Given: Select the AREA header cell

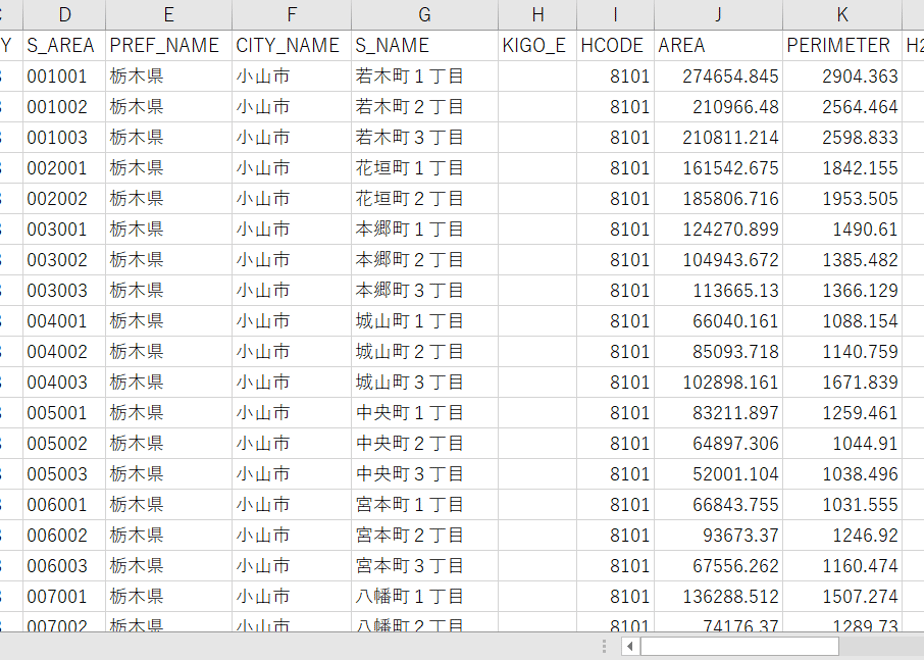Looking at the screenshot, I should 718,45.
